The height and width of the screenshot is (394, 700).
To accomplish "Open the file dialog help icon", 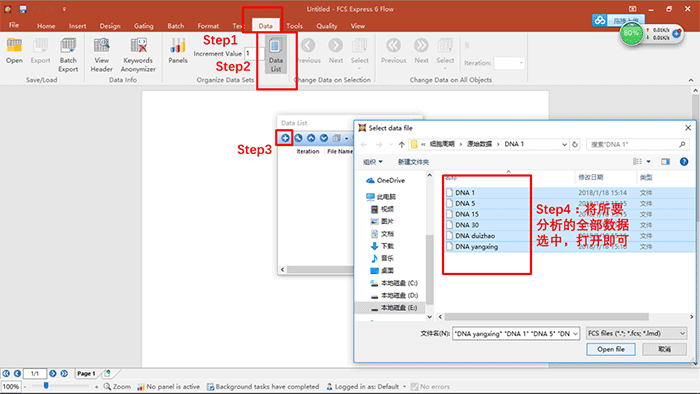I will pyautogui.click(x=684, y=162).
